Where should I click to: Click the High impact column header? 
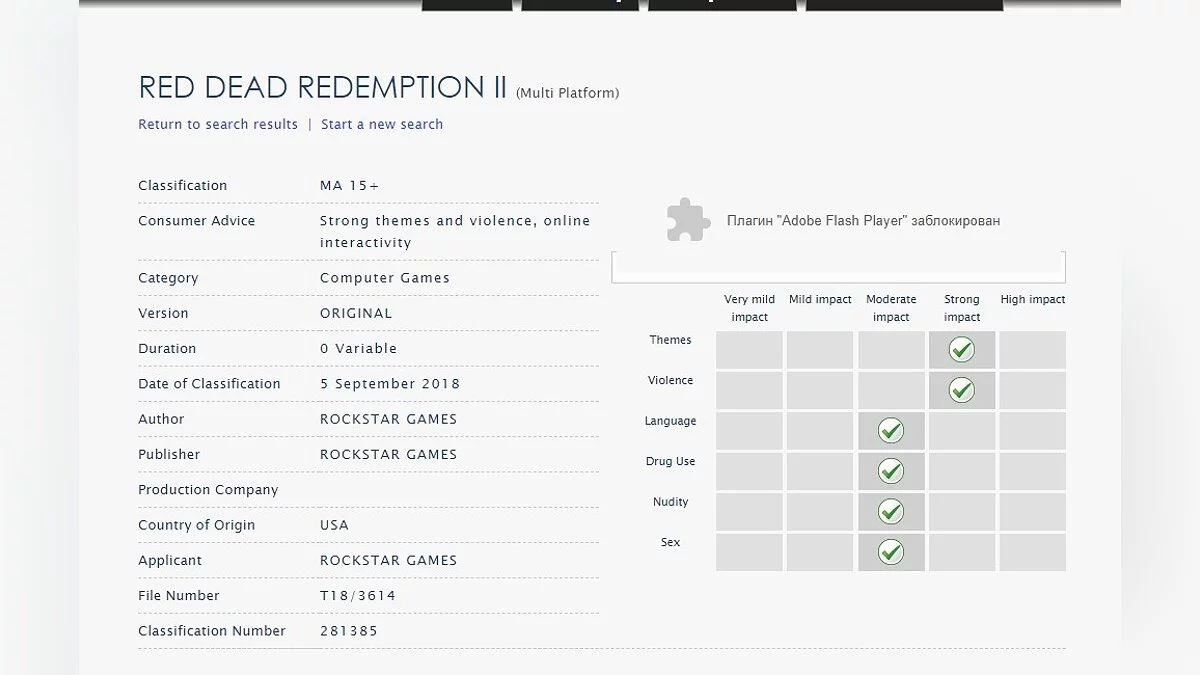coord(1033,299)
